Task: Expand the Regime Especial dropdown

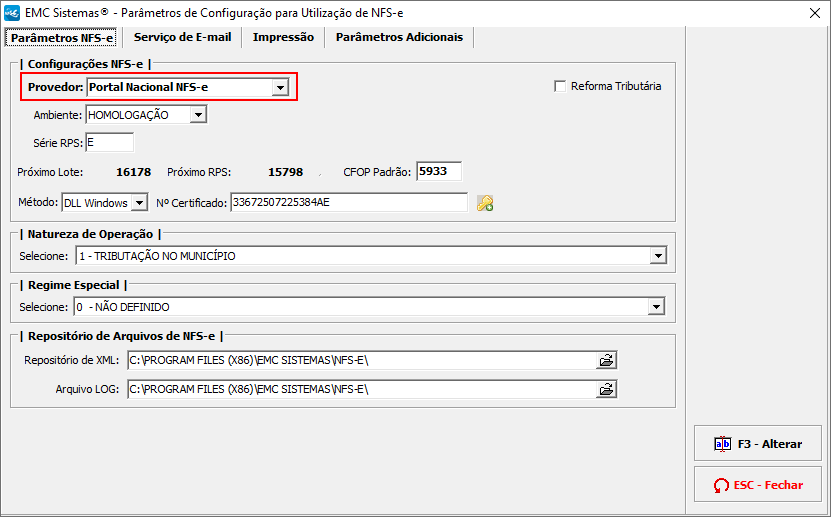Action: coord(656,307)
